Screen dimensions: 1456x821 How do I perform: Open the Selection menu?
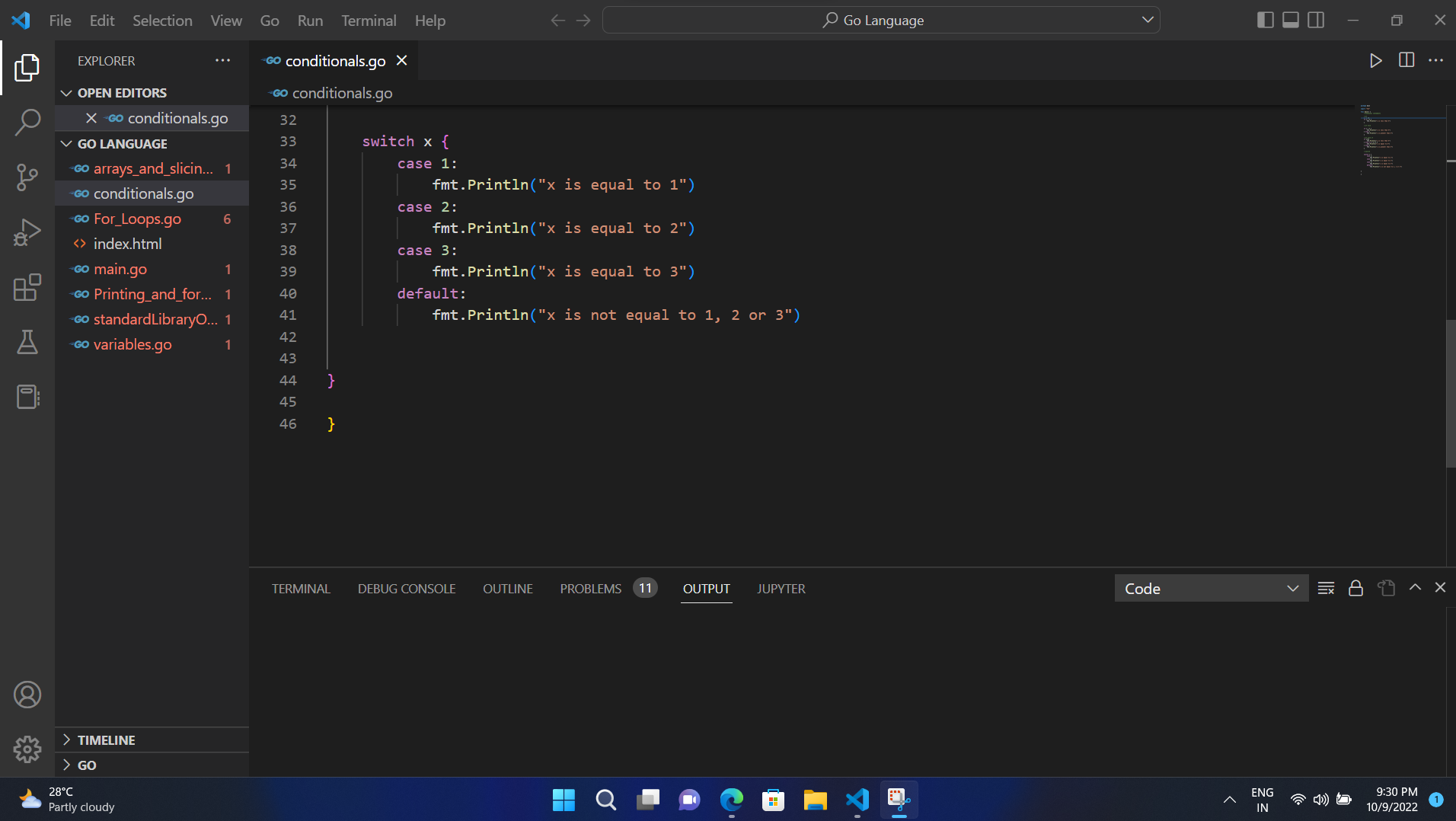coord(162,21)
